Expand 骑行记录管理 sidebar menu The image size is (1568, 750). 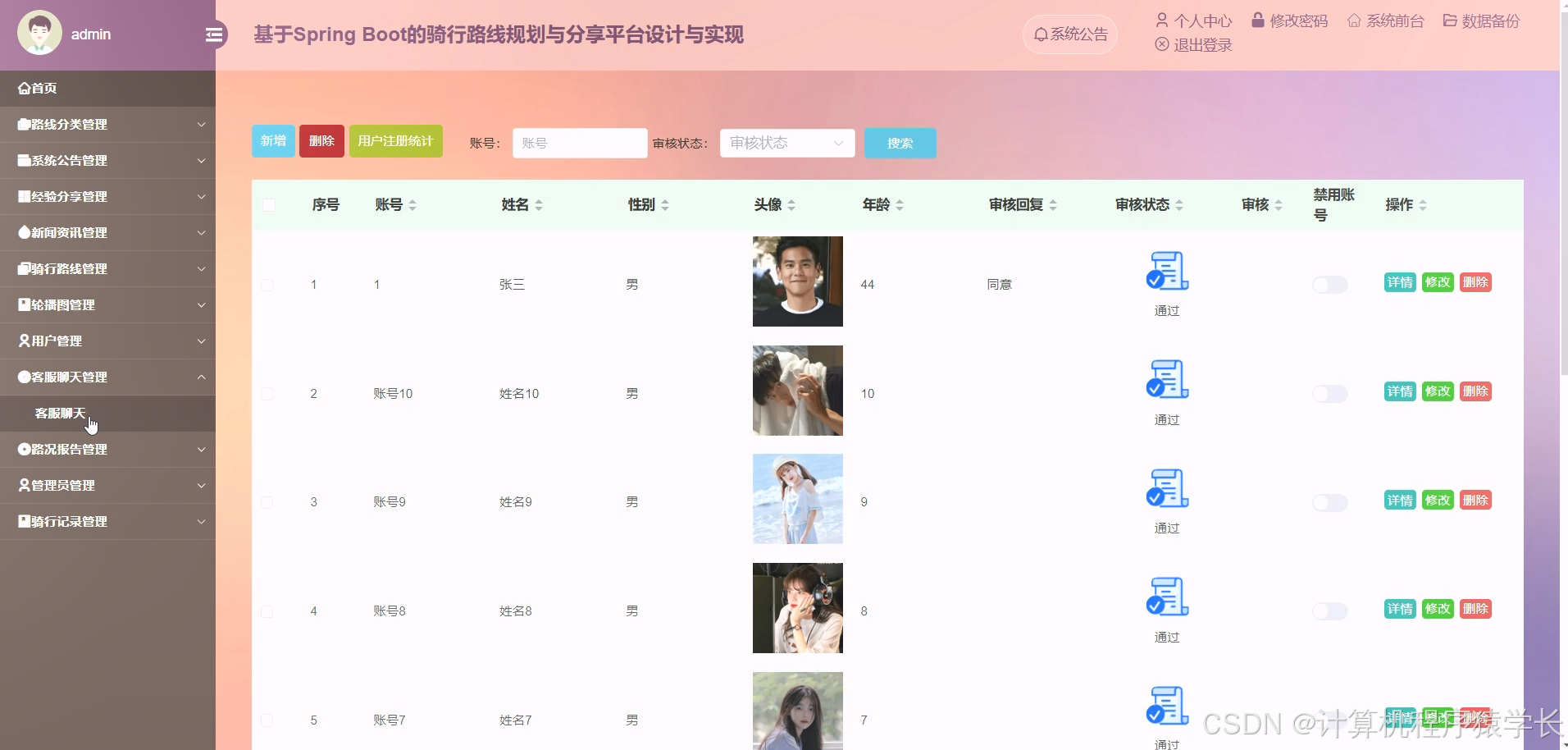pyautogui.click(x=107, y=522)
